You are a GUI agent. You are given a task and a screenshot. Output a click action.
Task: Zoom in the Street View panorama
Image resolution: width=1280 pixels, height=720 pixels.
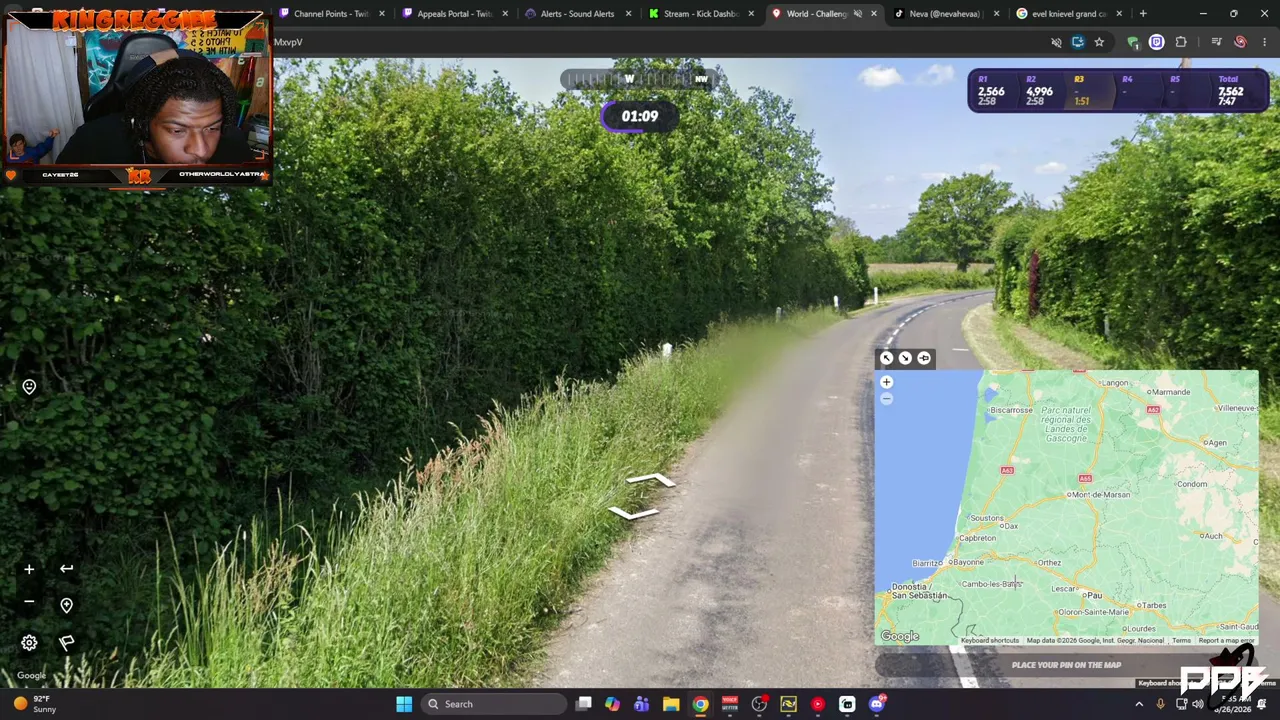click(29, 569)
